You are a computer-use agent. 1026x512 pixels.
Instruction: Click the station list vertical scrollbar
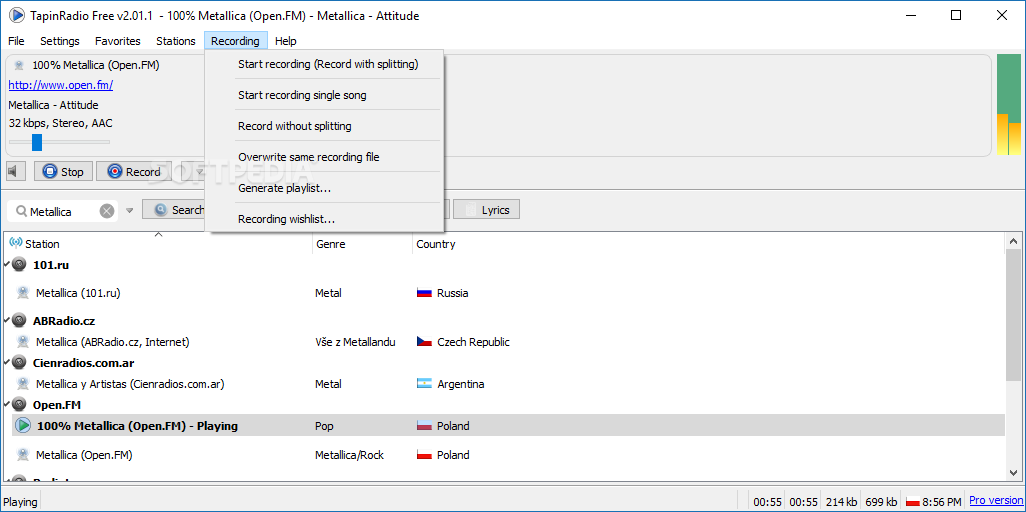click(1013, 314)
